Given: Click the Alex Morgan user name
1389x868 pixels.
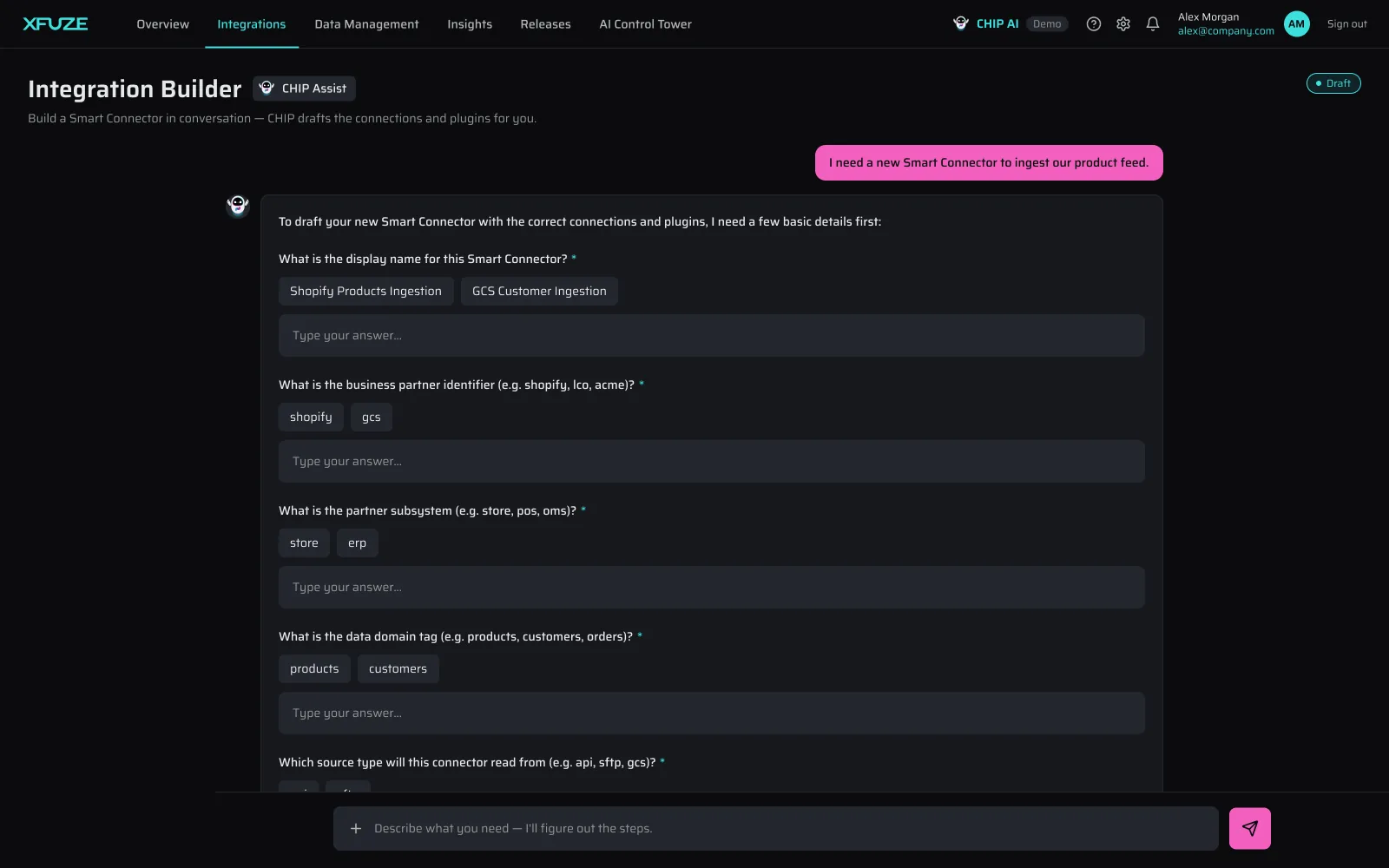Looking at the screenshot, I should [1208, 17].
